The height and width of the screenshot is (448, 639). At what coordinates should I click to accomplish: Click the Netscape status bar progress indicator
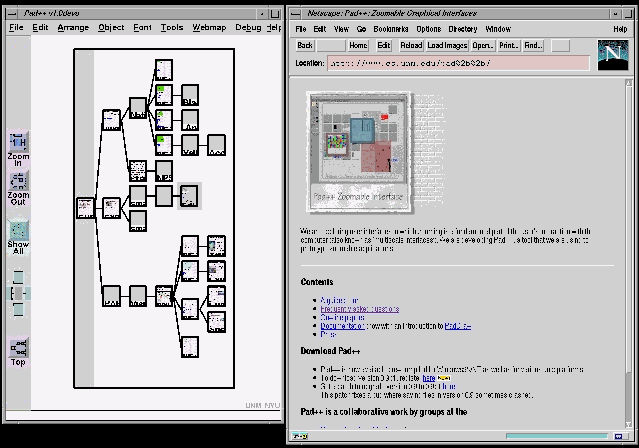tap(557, 436)
